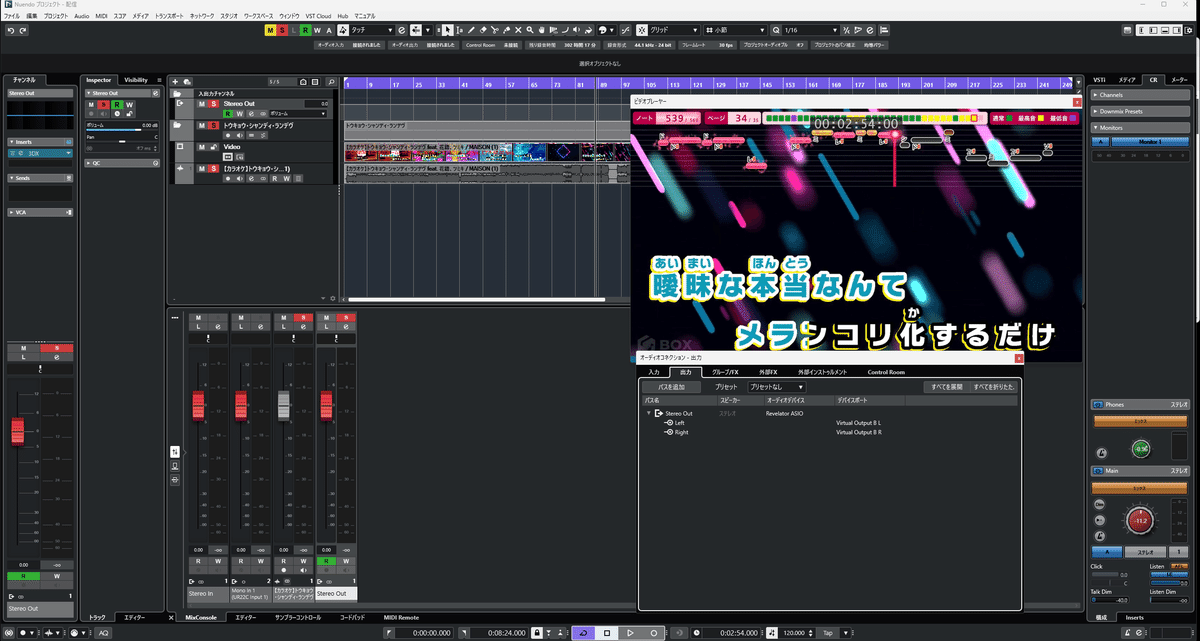Click the Add Track plus icon
The height and width of the screenshot is (641, 1200).
point(175,82)
